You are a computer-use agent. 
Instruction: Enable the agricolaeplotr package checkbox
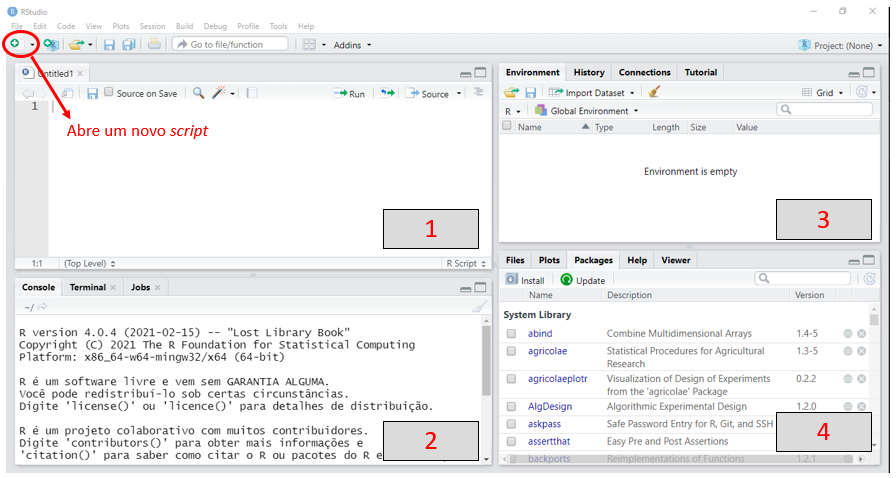coord(511,379)
